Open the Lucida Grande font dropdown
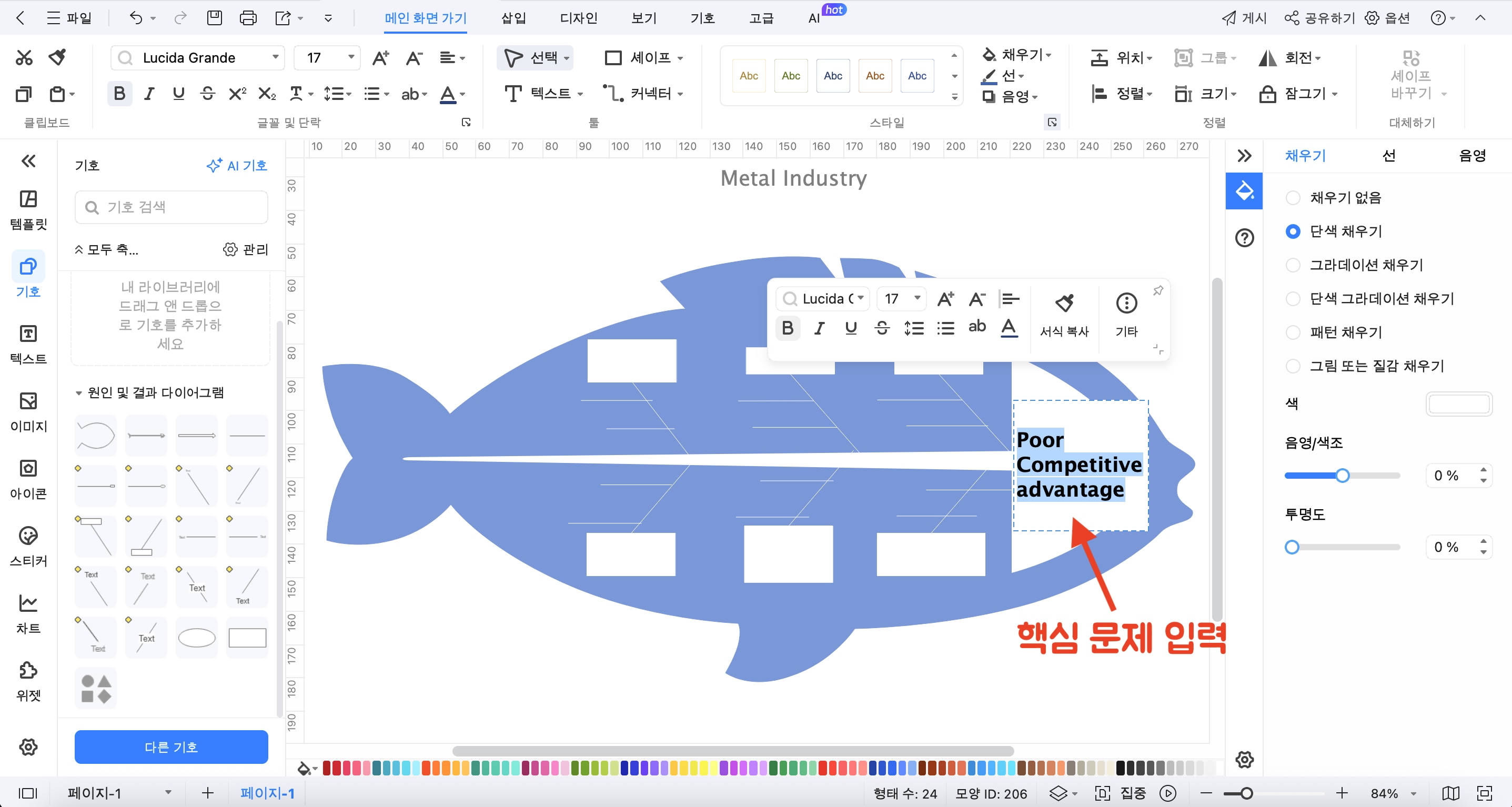Screen dimensions: 1512x807 click(275, 57)
